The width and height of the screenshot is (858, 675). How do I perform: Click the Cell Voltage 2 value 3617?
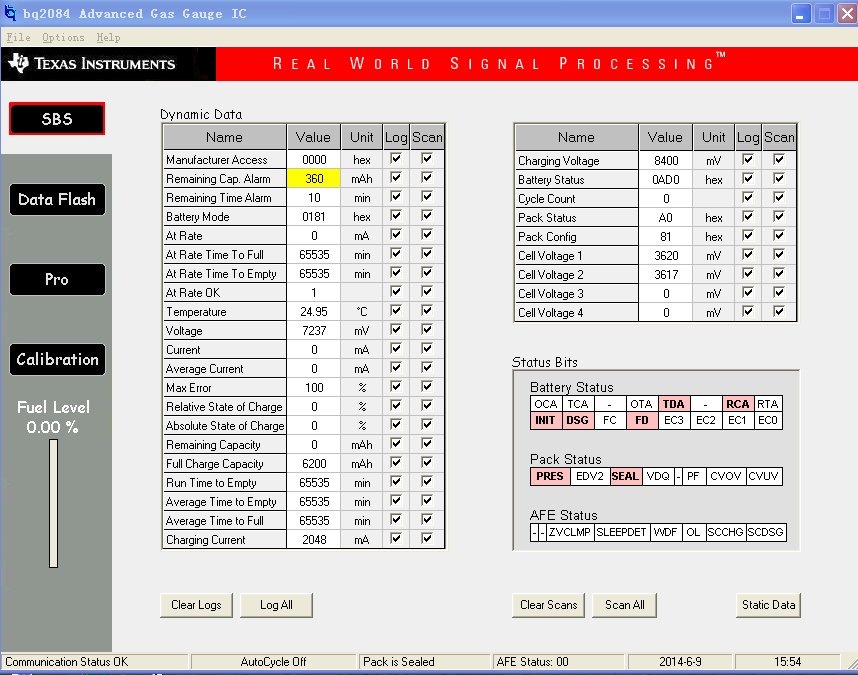coord(666,275)
